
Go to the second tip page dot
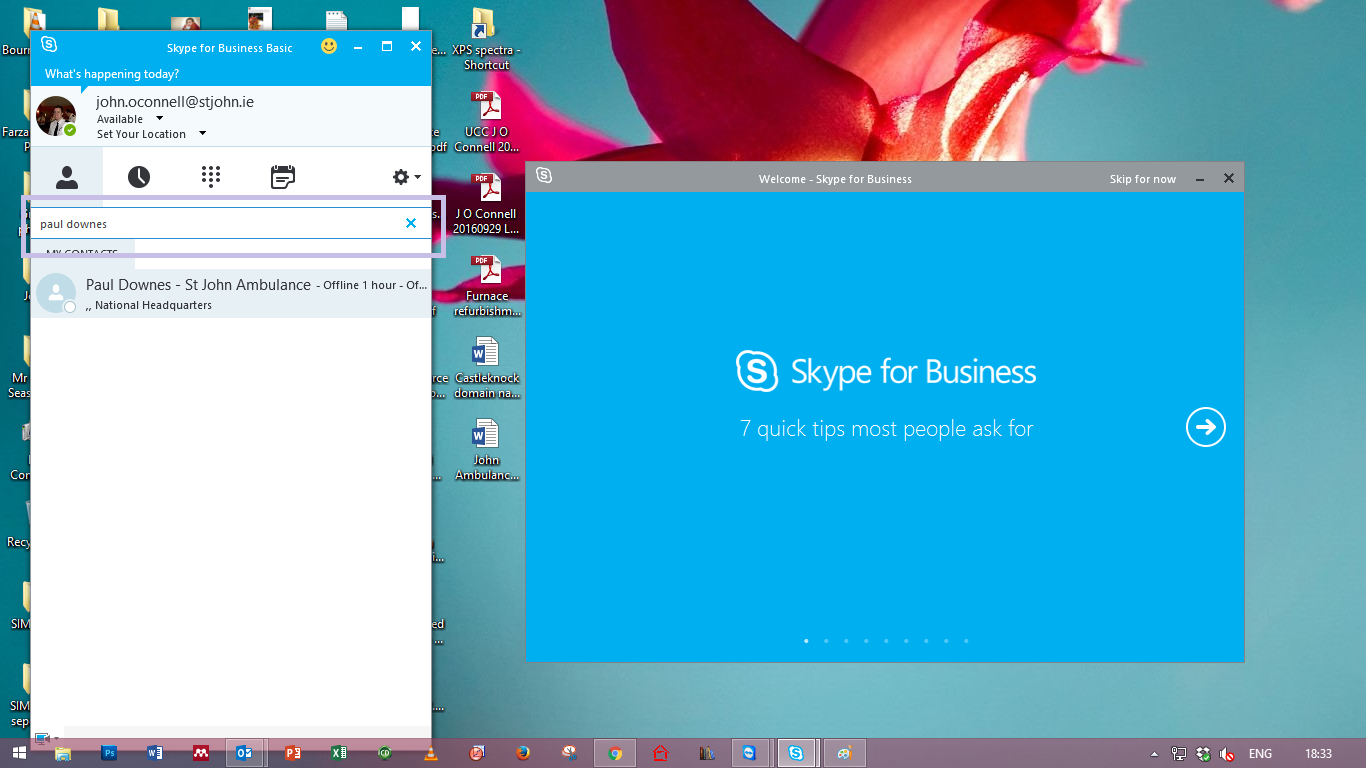826,641
